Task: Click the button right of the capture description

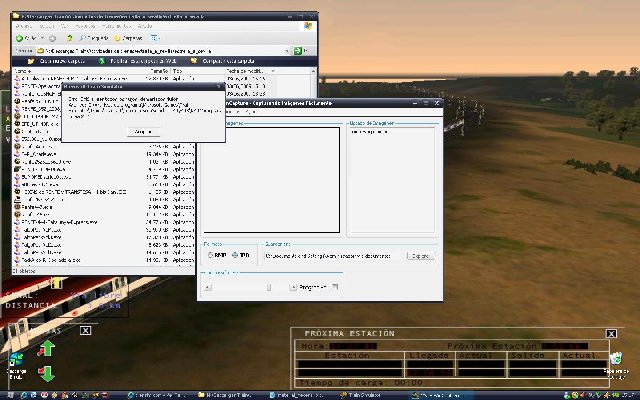Action: tap(421, 255)
